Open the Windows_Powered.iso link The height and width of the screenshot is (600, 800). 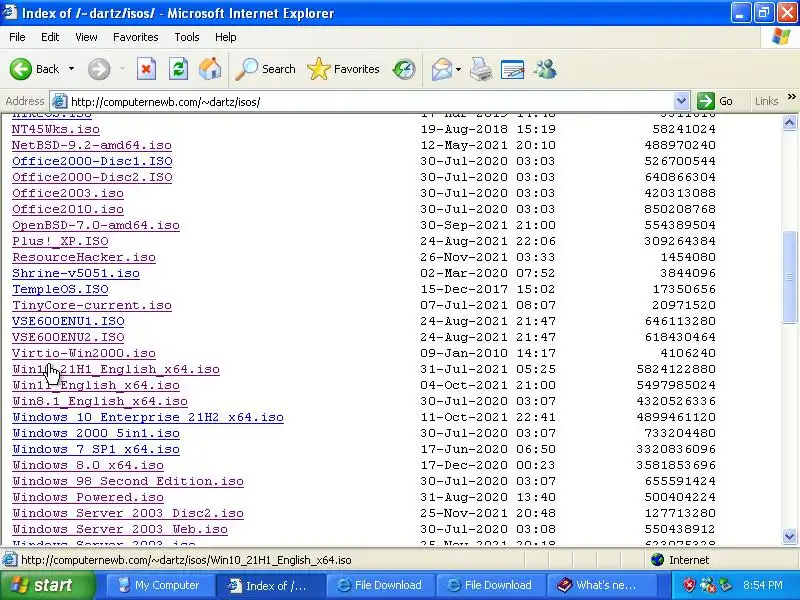[88, 497]
